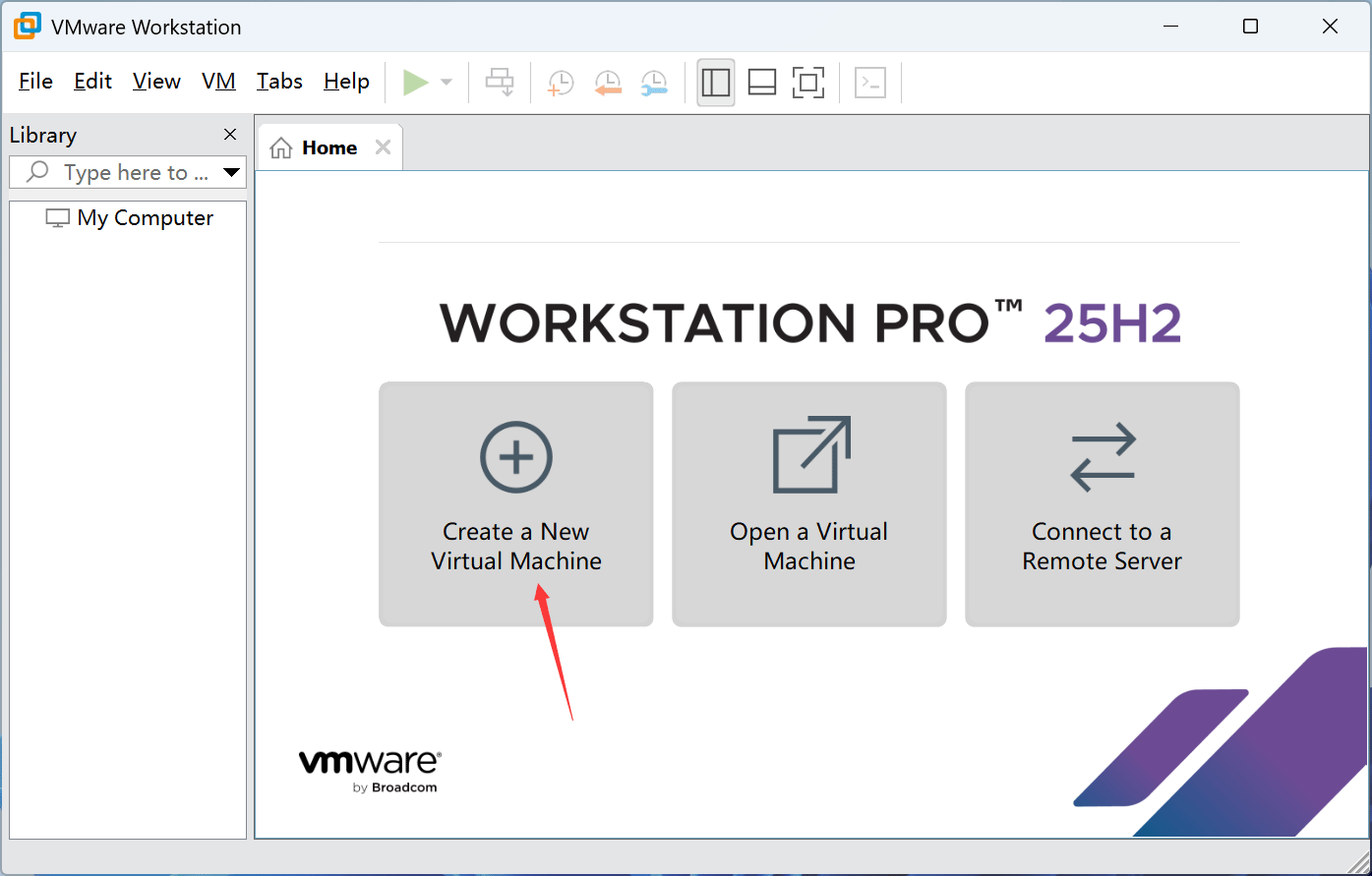The height and width of the screenshot is (876, 1372).
Task: Toggle the thumbnail bar view button
Action: pyautogui.click(x=762, y=83)
